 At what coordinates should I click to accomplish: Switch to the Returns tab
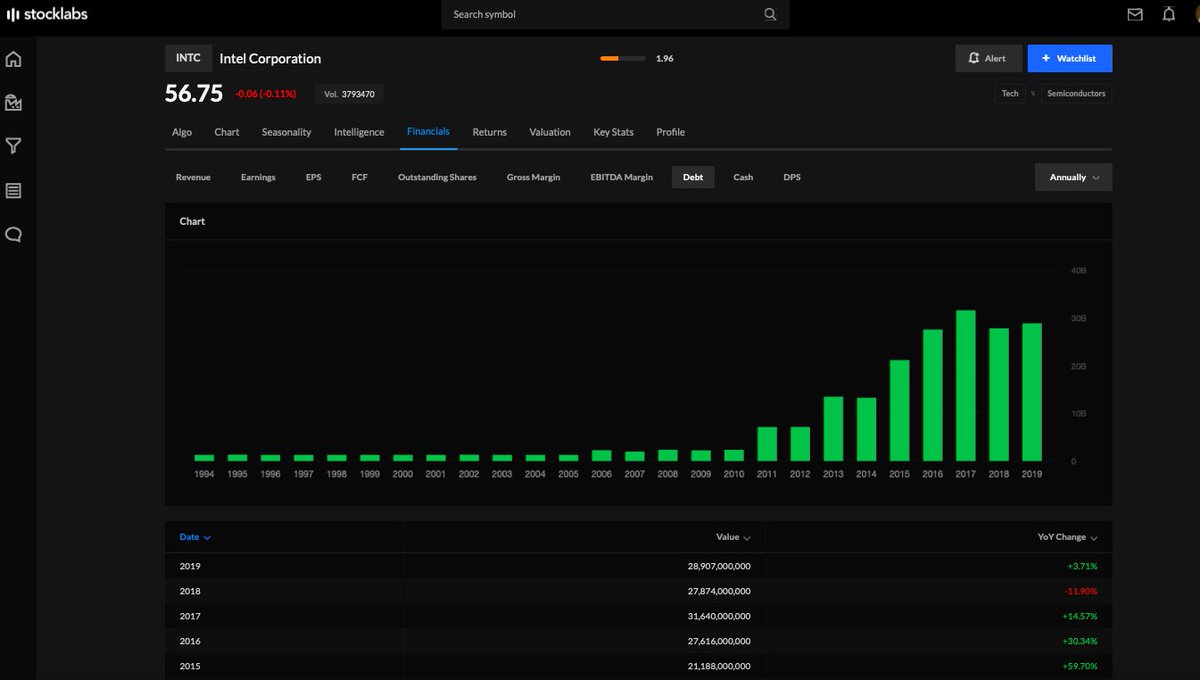click(489, 132)
